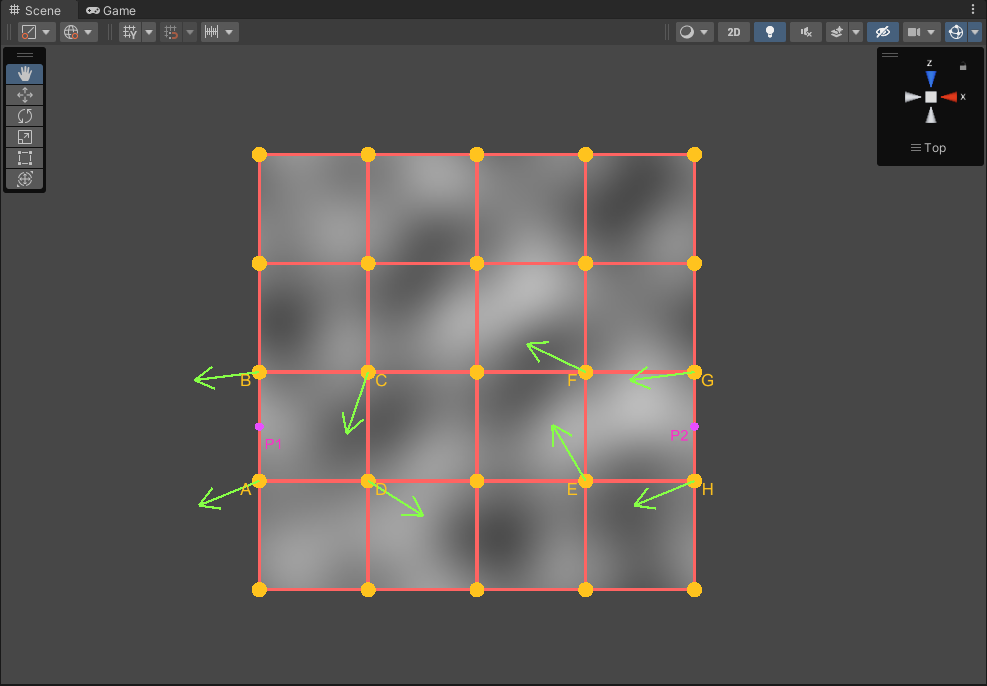This screenshot has width=987, height=686.
Task: Open the grid visibility dropdown arrow
Action: point(148,31)
